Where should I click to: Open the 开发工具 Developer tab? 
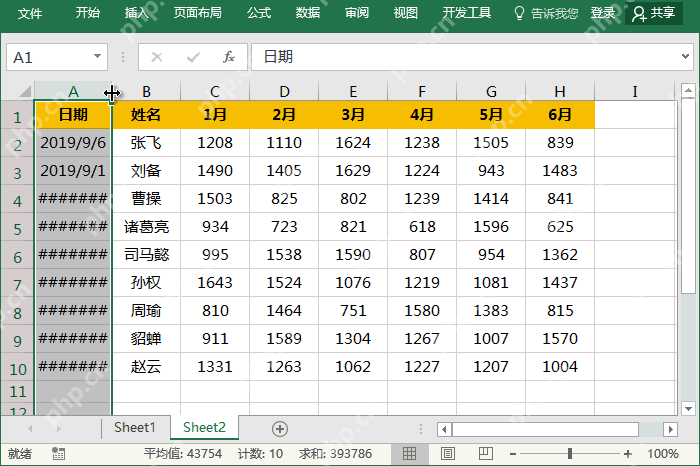(x=467, y=13)
